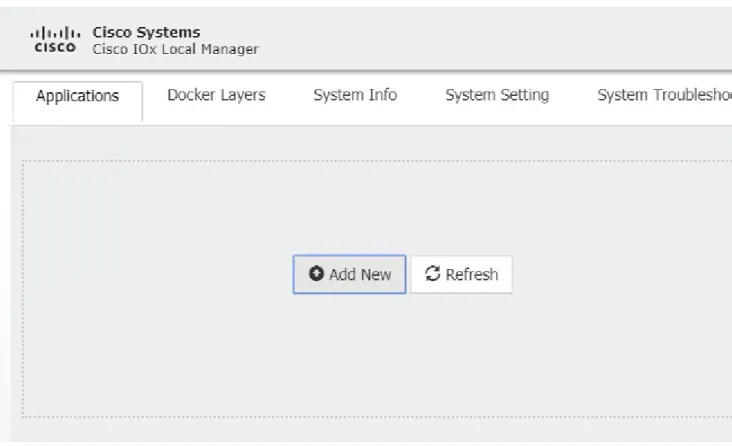Image resolution: width=732 pixels, height=446 pixels.
Task: Click the 'Cisco IOx Local Manager' subtitle
Action: coord(175,49)
